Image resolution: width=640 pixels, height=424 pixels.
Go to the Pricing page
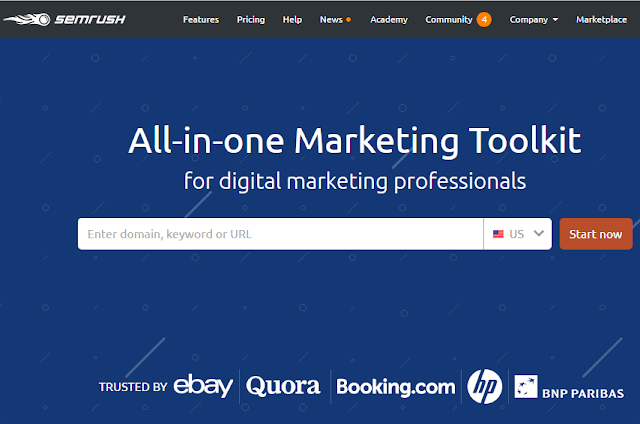pyautogui.click(x=251, y=20)
